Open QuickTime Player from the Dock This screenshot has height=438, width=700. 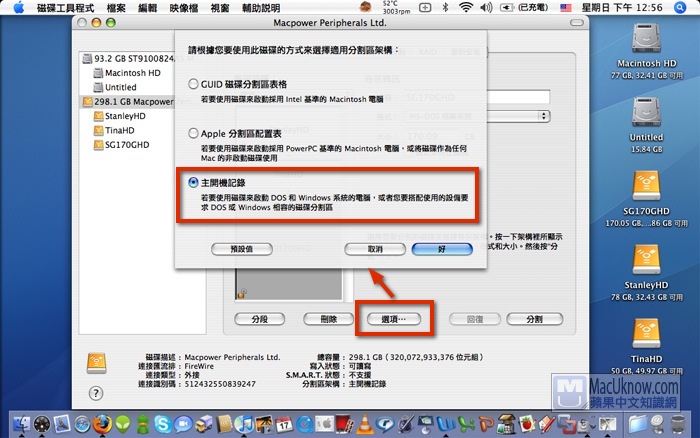point(304,424)
